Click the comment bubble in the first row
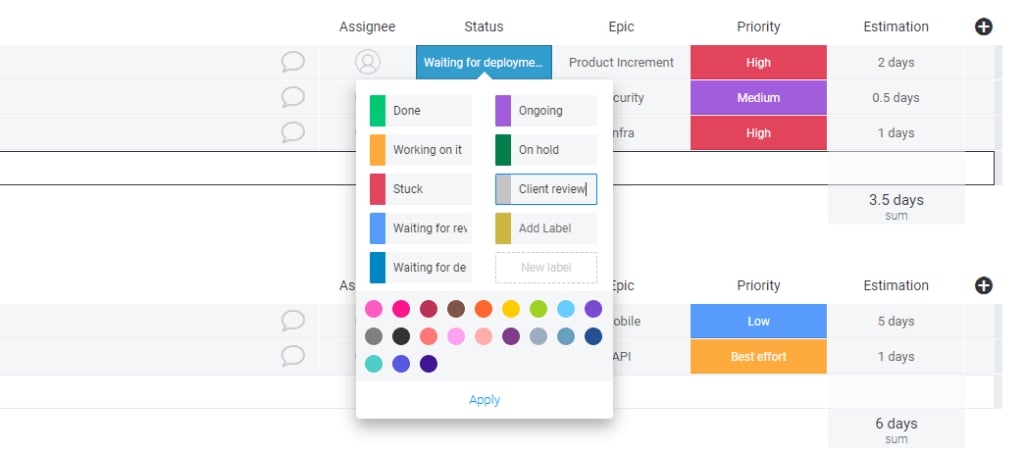Image resolution: width=1024 pixels, height=453 pixels. [x=292, y=62]
